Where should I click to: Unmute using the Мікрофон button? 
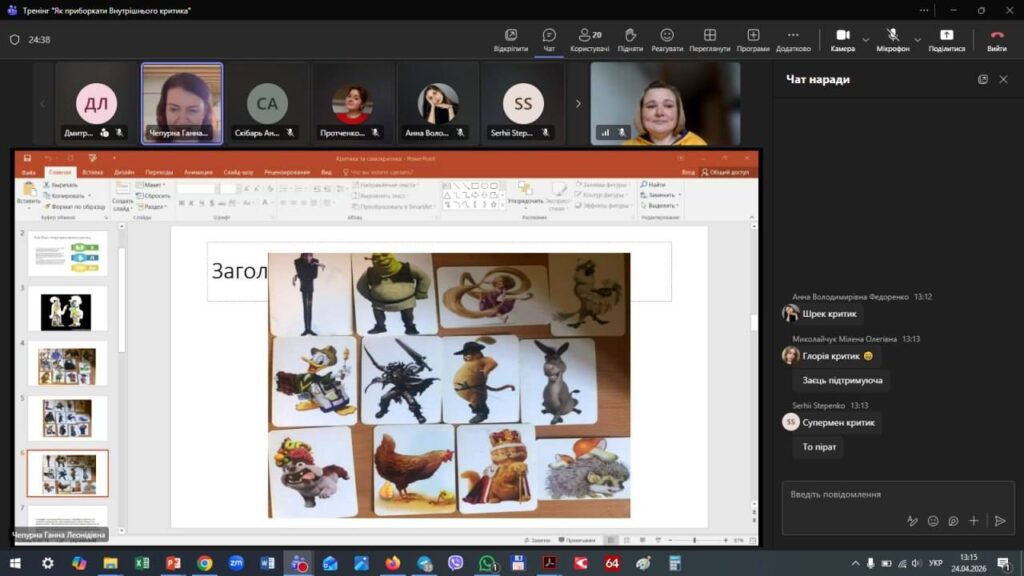click(892, 40)
